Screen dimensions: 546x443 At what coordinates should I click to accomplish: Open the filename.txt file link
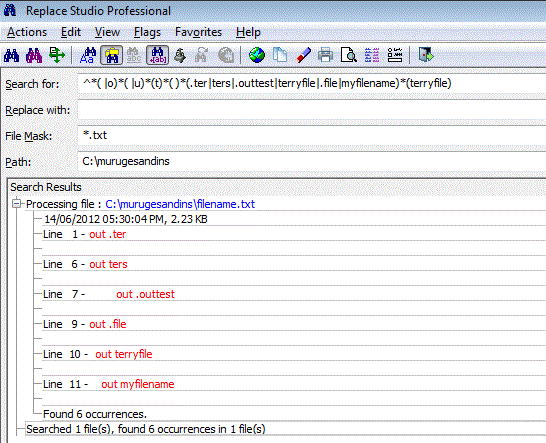point(180,204)
